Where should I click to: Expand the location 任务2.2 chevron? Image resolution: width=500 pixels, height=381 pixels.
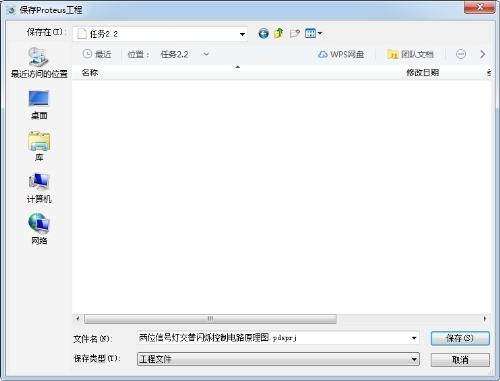pyautogui.click(x=206, y=54)
